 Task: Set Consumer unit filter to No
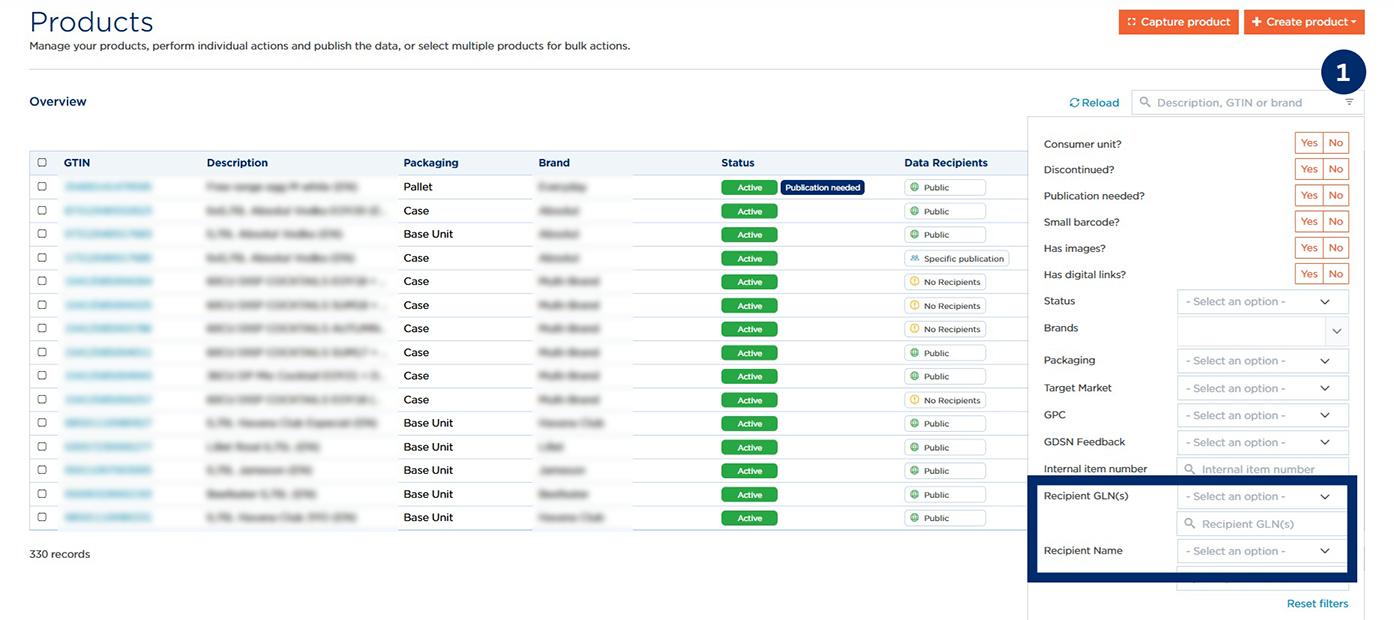point(1336,143)
